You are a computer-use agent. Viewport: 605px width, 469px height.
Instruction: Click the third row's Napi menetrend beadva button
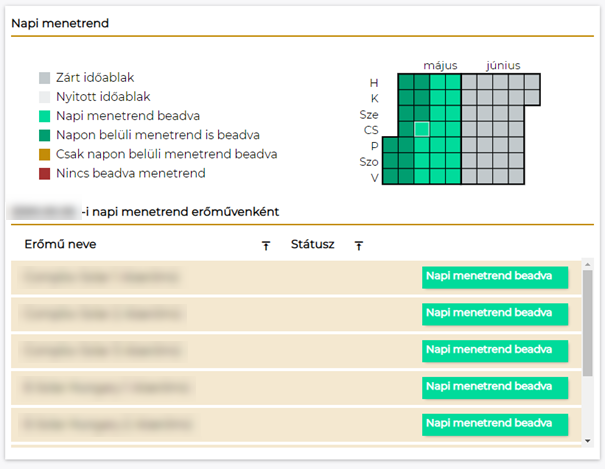pyautogui.click(x=494, y=351)
